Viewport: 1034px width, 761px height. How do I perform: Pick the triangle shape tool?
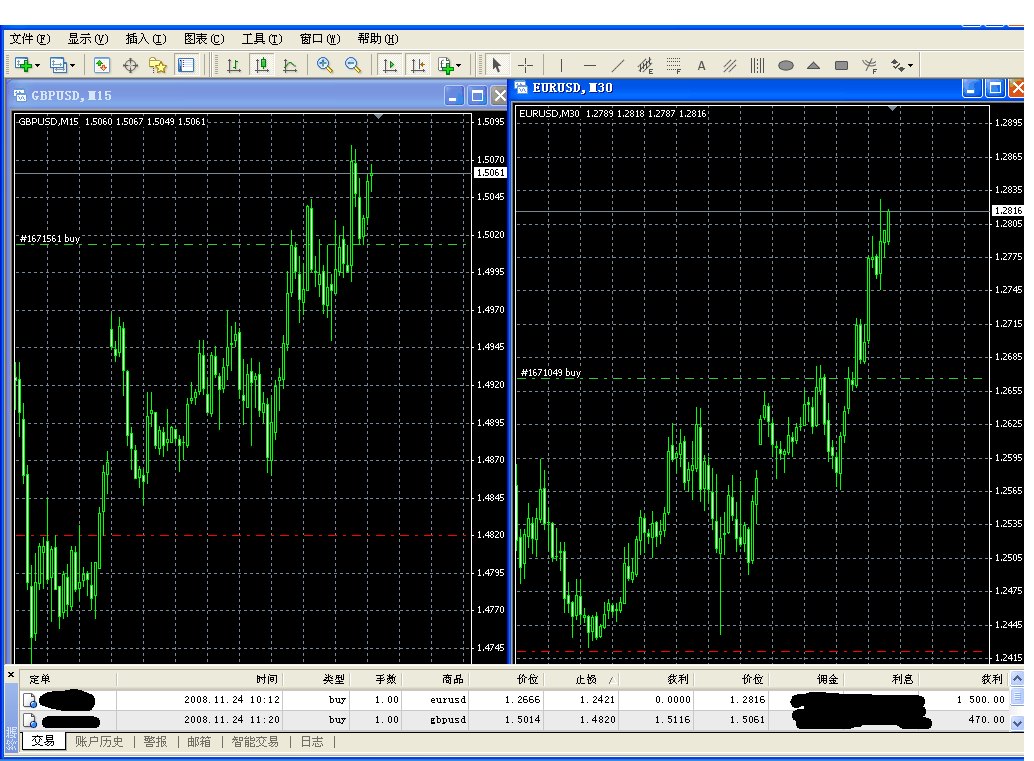point(814,66)
